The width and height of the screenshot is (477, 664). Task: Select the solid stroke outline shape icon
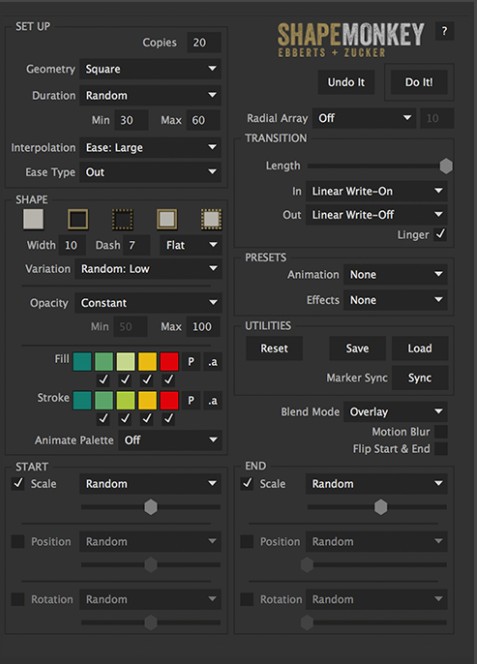pyautogui.click(x=78, y=219)
